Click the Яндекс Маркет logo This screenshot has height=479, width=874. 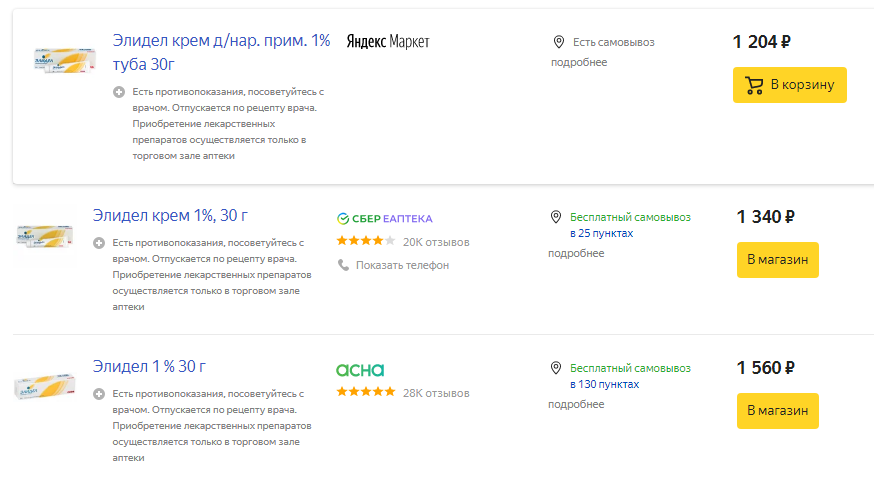tap(388, 42)
